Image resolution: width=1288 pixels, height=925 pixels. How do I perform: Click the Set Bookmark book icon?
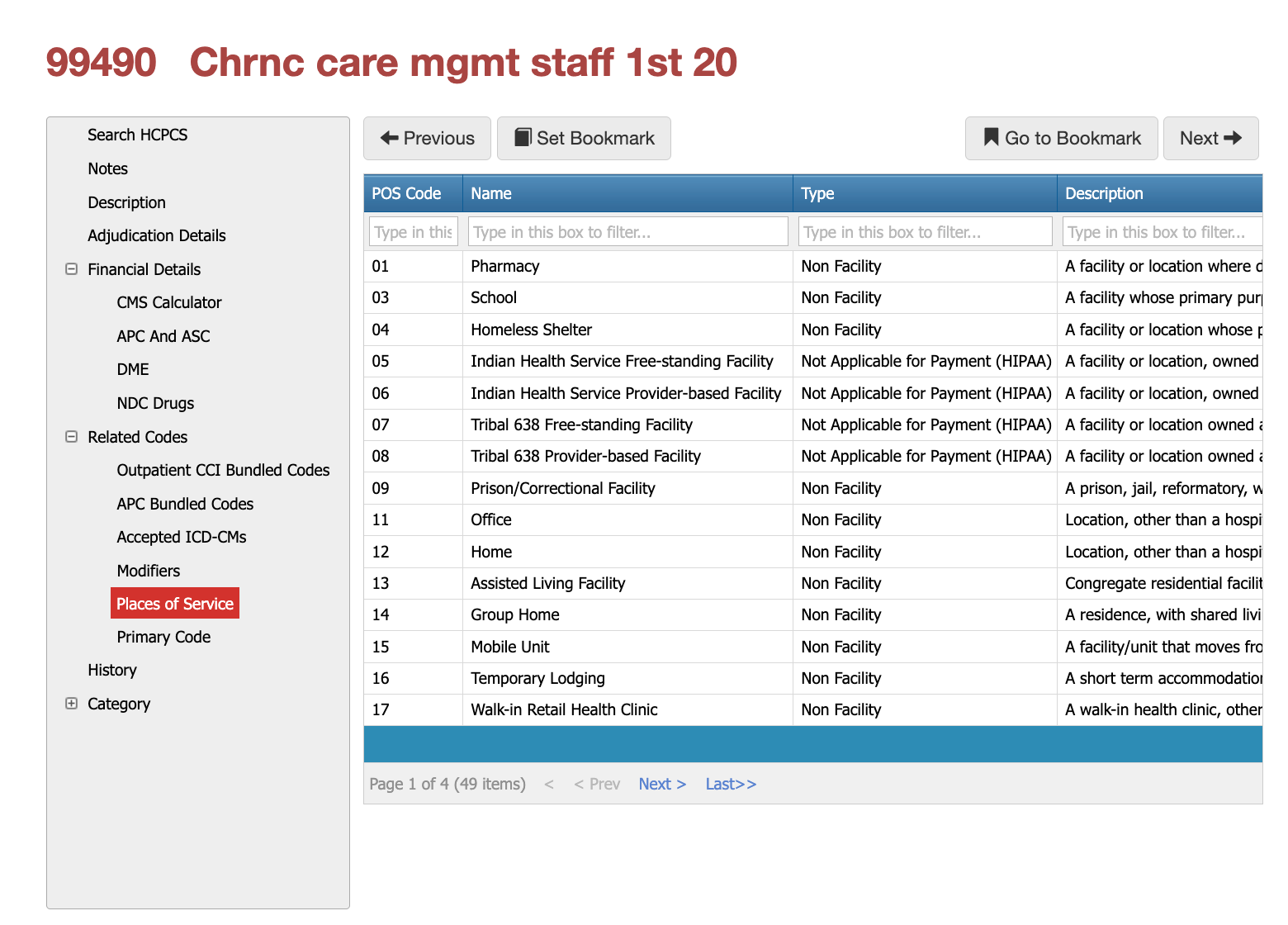coord(523,137)
